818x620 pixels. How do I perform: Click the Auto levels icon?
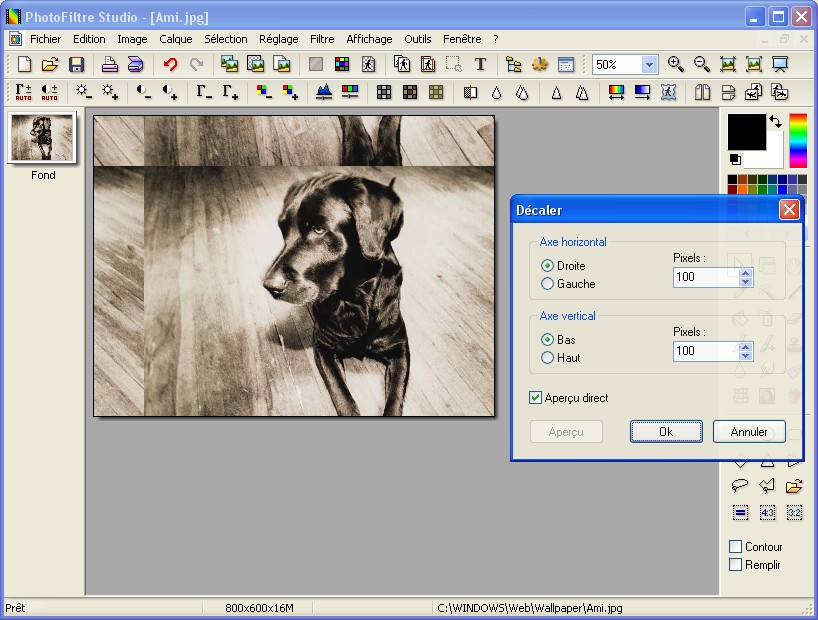click(23, 93)
